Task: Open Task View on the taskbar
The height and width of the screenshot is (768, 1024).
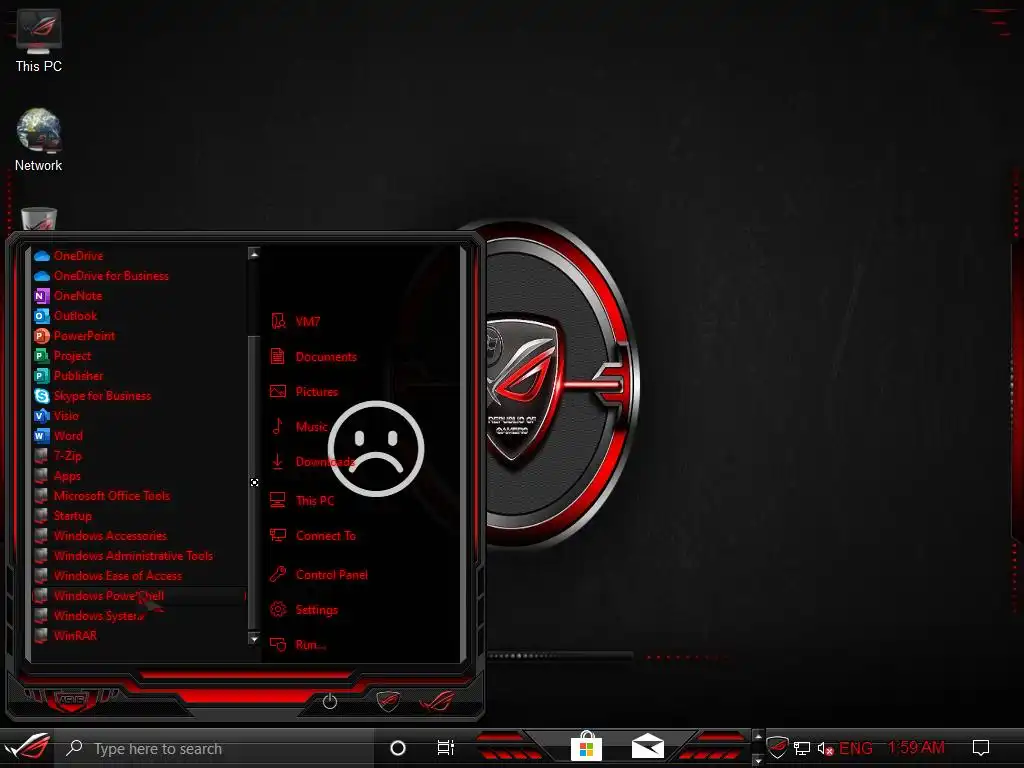Action: coord(445,748)
